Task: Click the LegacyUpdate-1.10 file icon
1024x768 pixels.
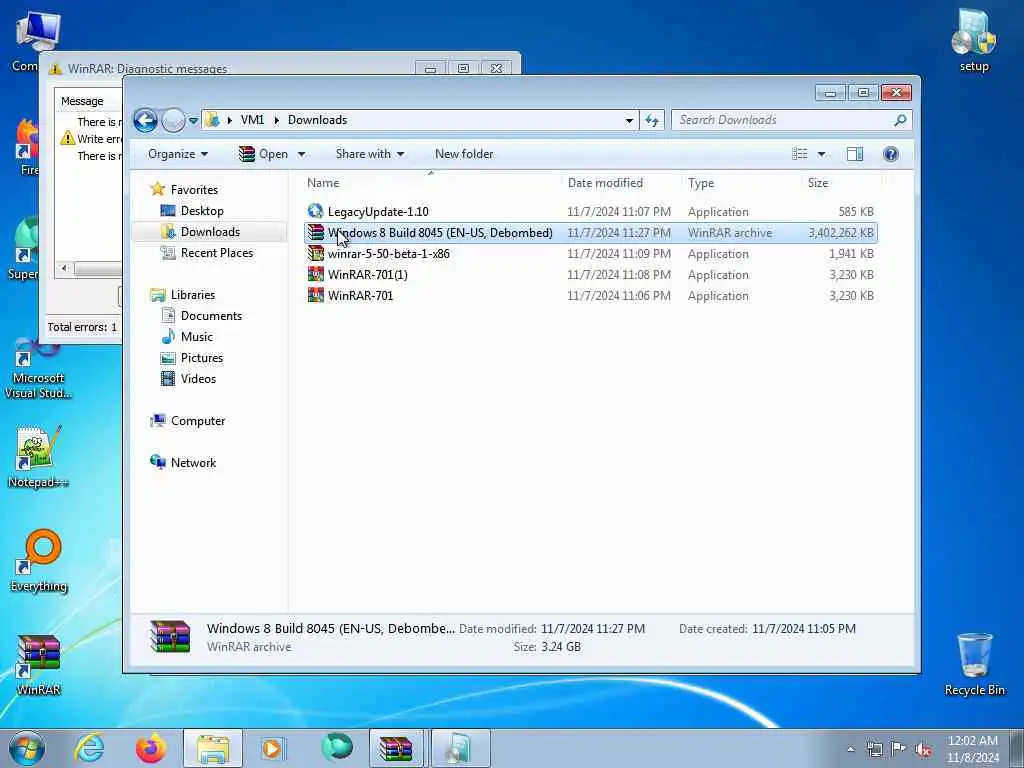Action: [315, 211]
